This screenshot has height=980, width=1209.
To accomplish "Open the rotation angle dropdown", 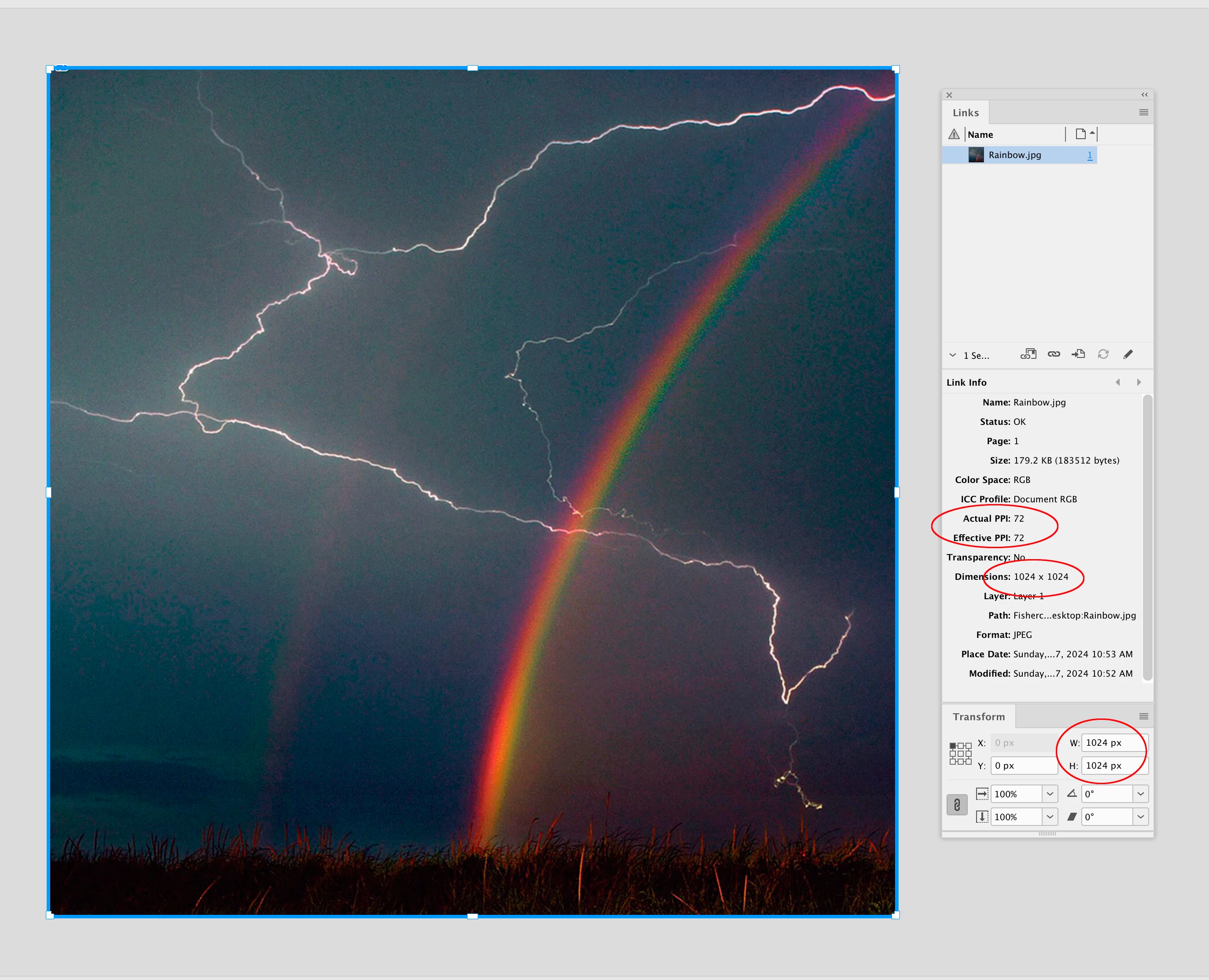I will point(1141,794).
